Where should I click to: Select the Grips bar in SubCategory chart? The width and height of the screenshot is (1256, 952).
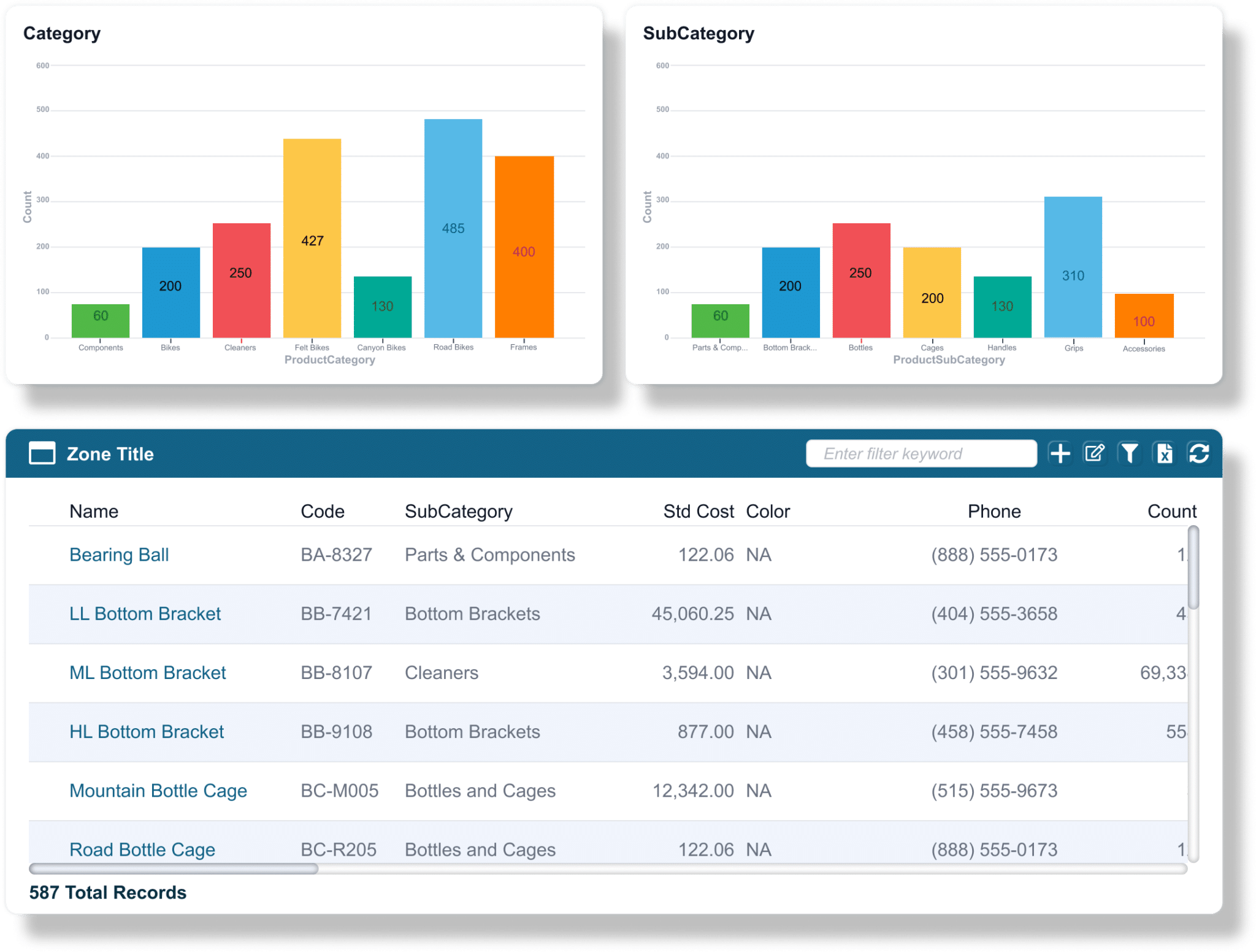(1072, 267)
